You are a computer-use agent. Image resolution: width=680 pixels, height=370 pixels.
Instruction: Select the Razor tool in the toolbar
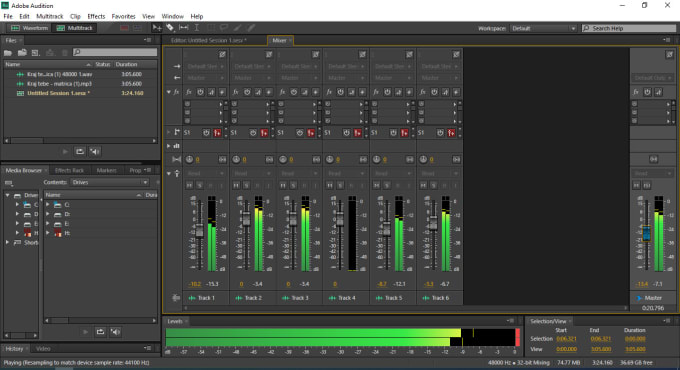(170, 28)
